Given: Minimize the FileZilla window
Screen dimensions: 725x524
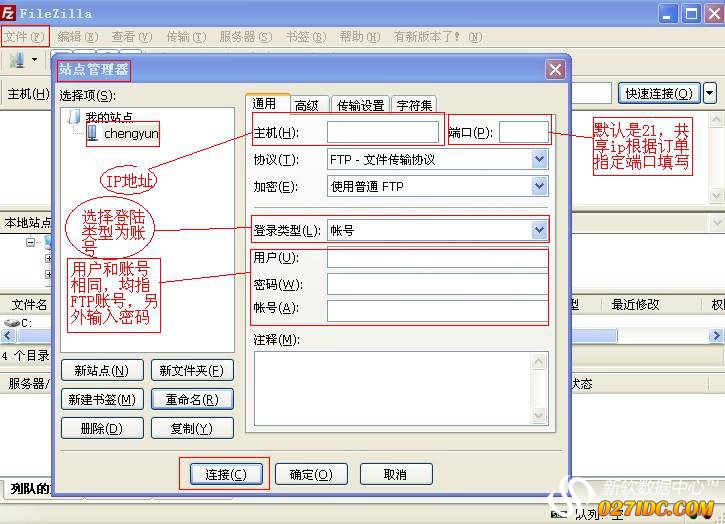Looking at the screenshot, I should pos(667,13).
